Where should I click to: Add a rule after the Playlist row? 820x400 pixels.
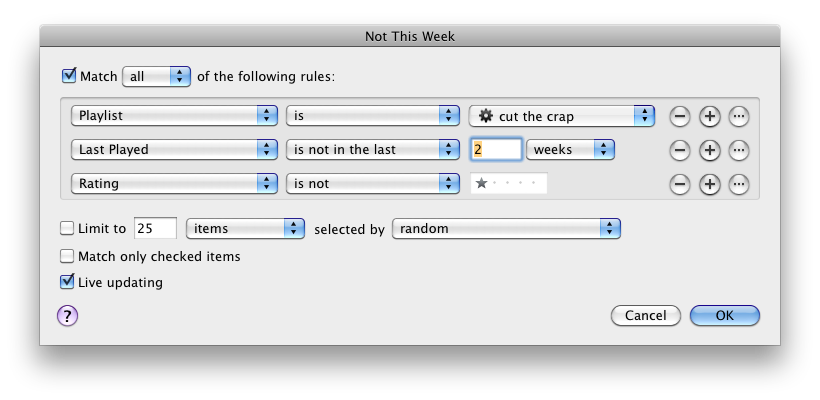(709, 117)
